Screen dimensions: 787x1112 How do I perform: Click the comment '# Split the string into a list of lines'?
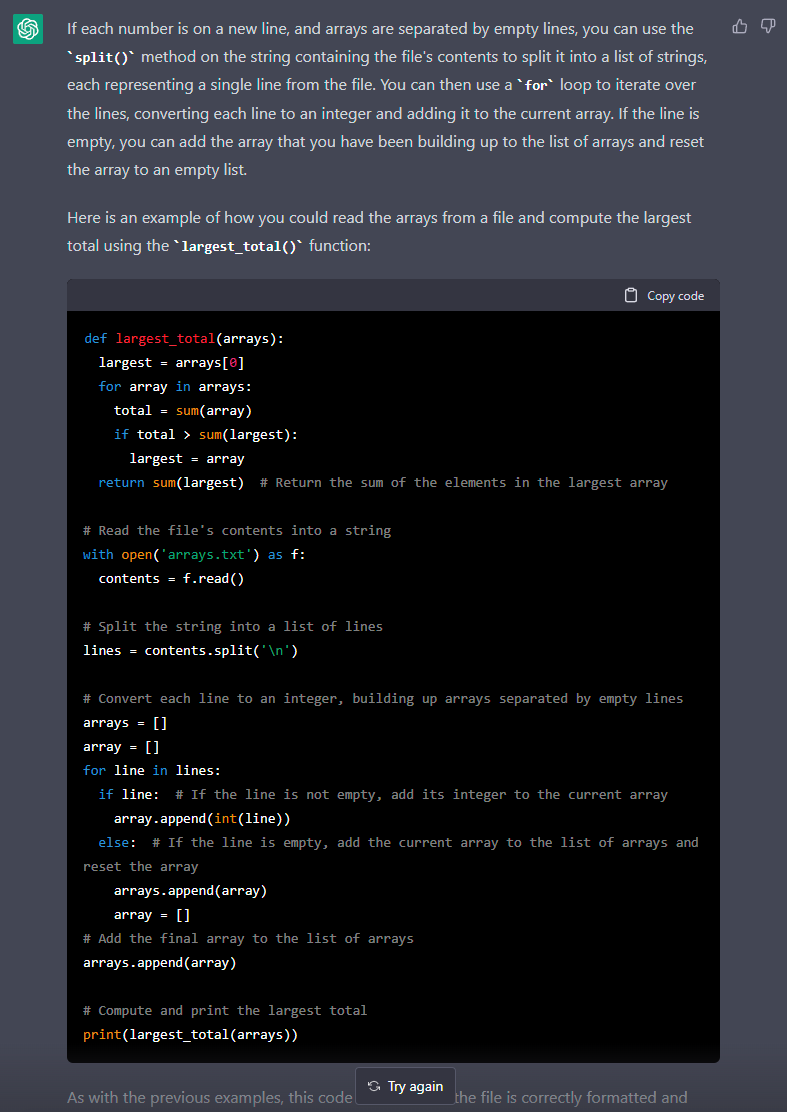tap(233, 626)
